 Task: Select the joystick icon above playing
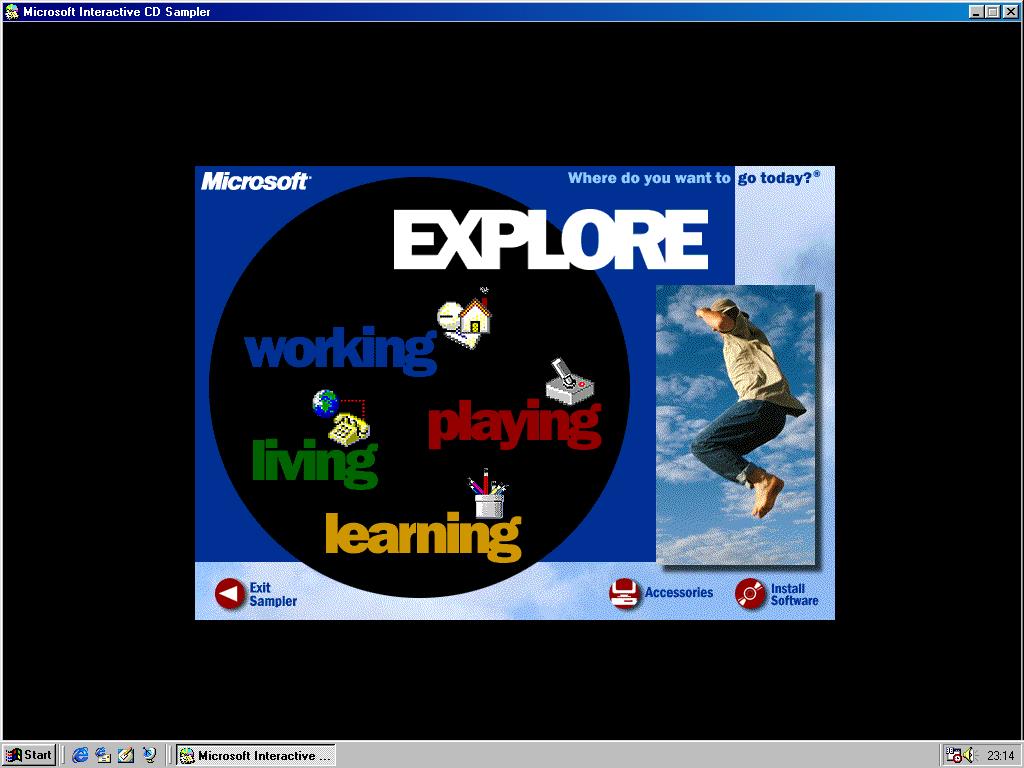569,382
